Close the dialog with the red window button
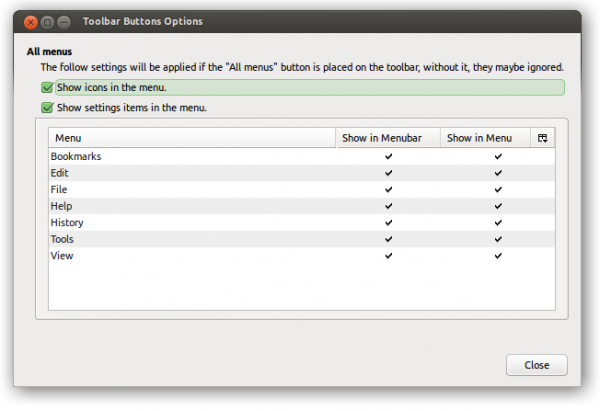 tap(31, 22)
